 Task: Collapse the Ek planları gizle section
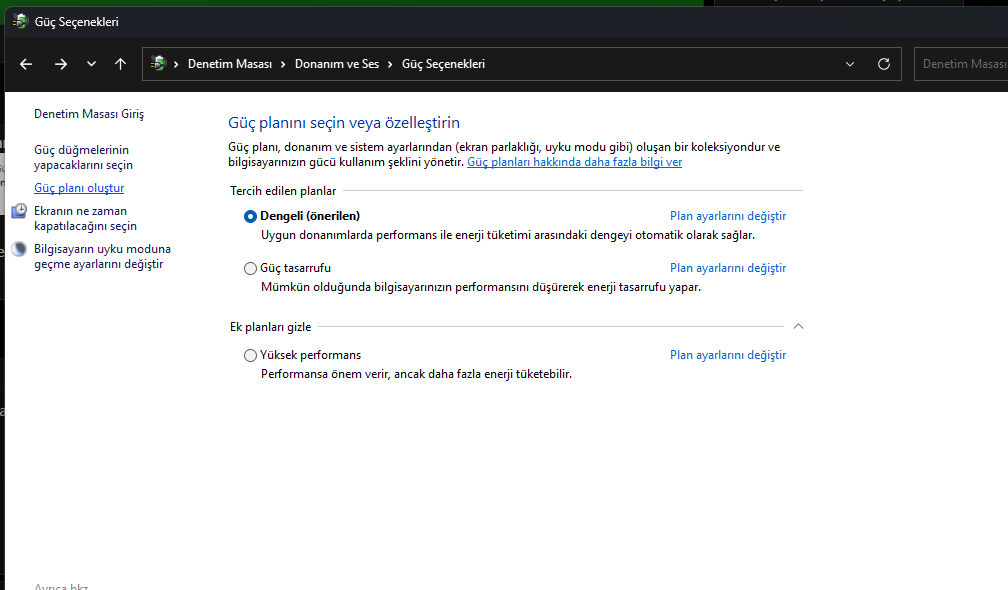pos(798,326)
